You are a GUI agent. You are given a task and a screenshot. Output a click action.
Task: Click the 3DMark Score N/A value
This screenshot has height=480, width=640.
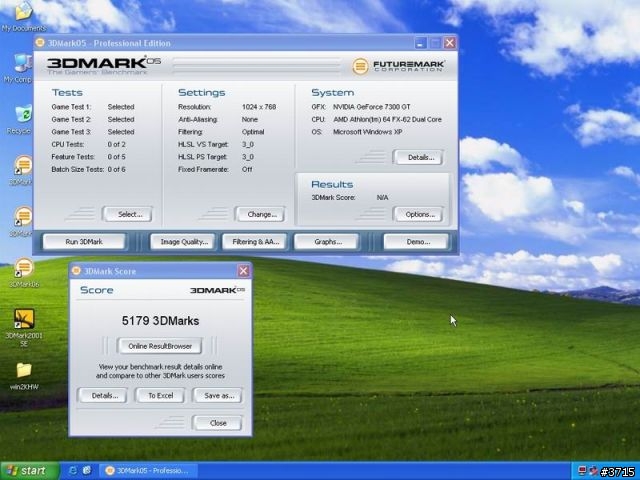(x=382, y=198)
